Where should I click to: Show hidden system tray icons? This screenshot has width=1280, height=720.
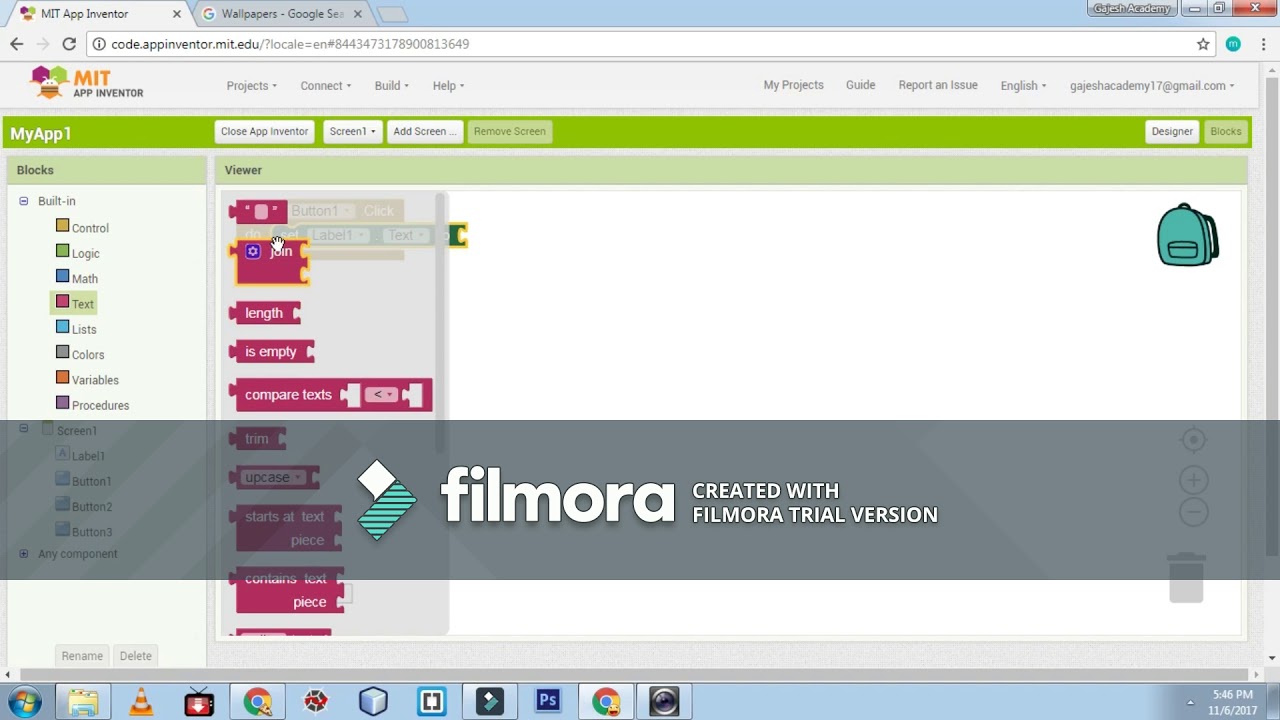[1190, 702]
